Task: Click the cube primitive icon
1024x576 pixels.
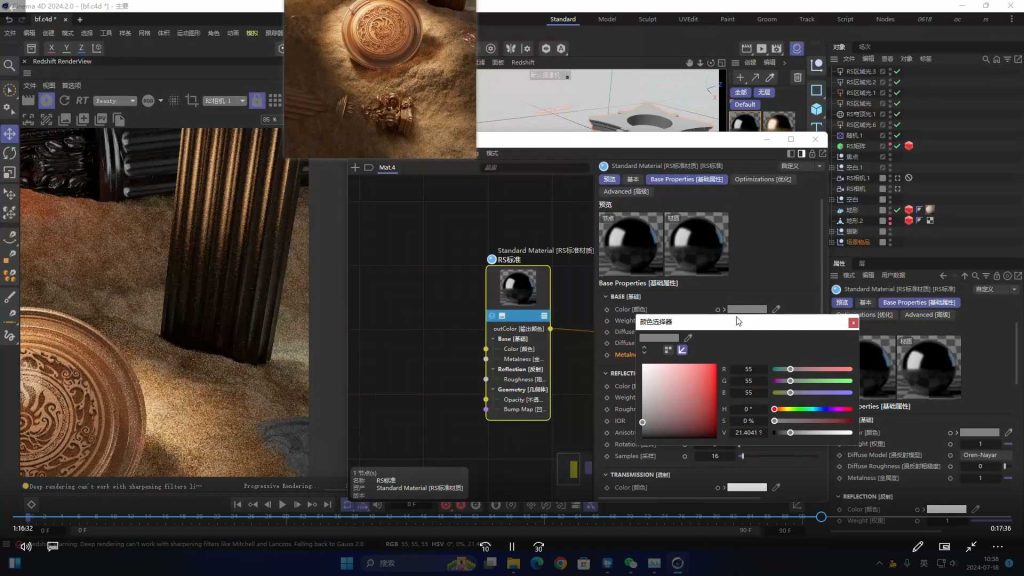Action: coord(817,109)
